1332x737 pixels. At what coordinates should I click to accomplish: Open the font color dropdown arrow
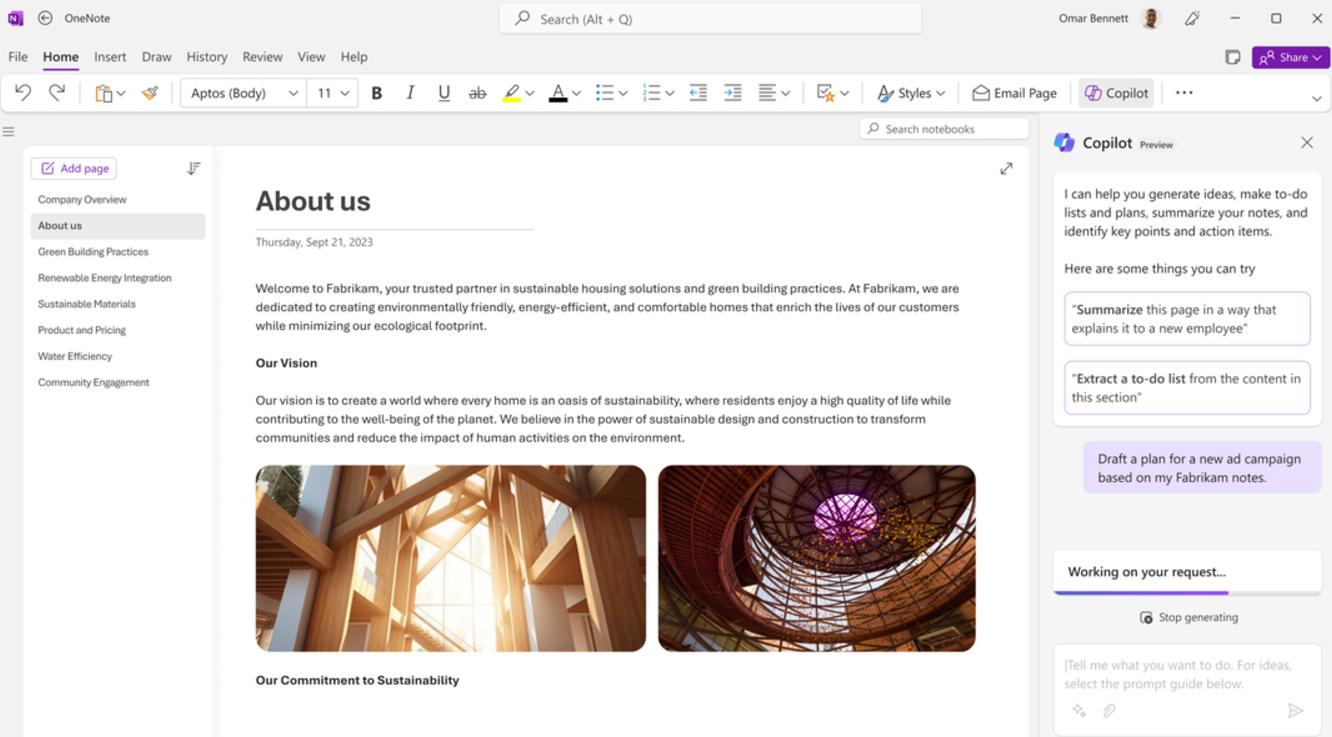pos(575,92)
